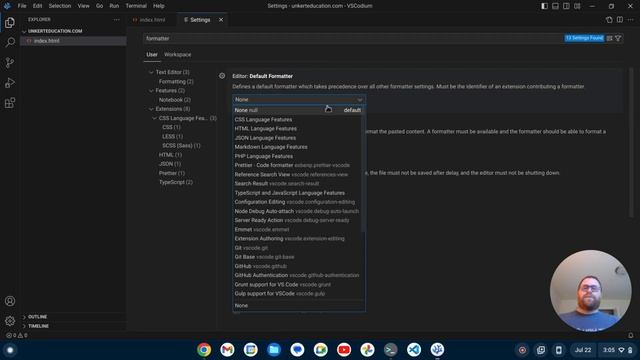640x360 pixels.
Task: Open the clock and status tray
Action: (618, 350)
